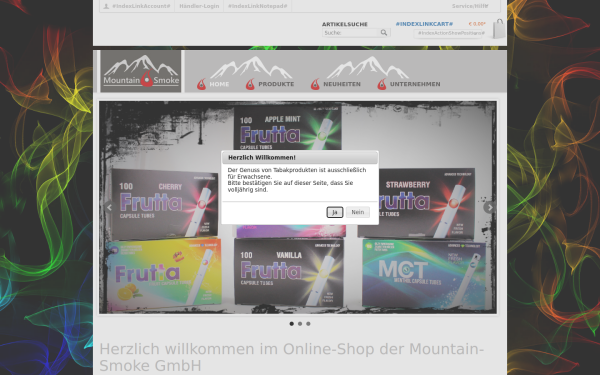600x375 pixels.
Task: Click the € 0,00* cart total
Action: 477,24
